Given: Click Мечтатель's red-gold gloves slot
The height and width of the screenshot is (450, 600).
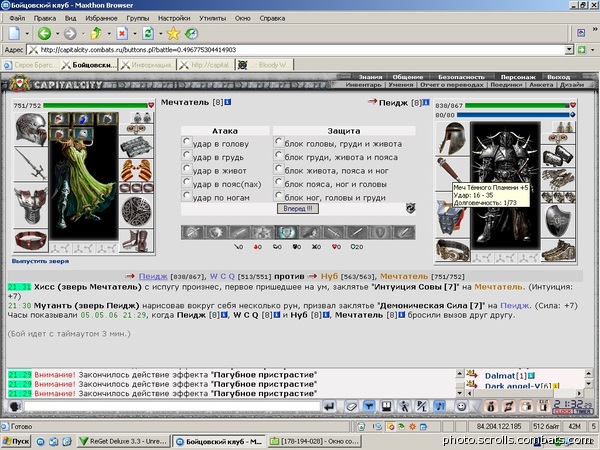Looking at the screenshot, I should (137, 171).
